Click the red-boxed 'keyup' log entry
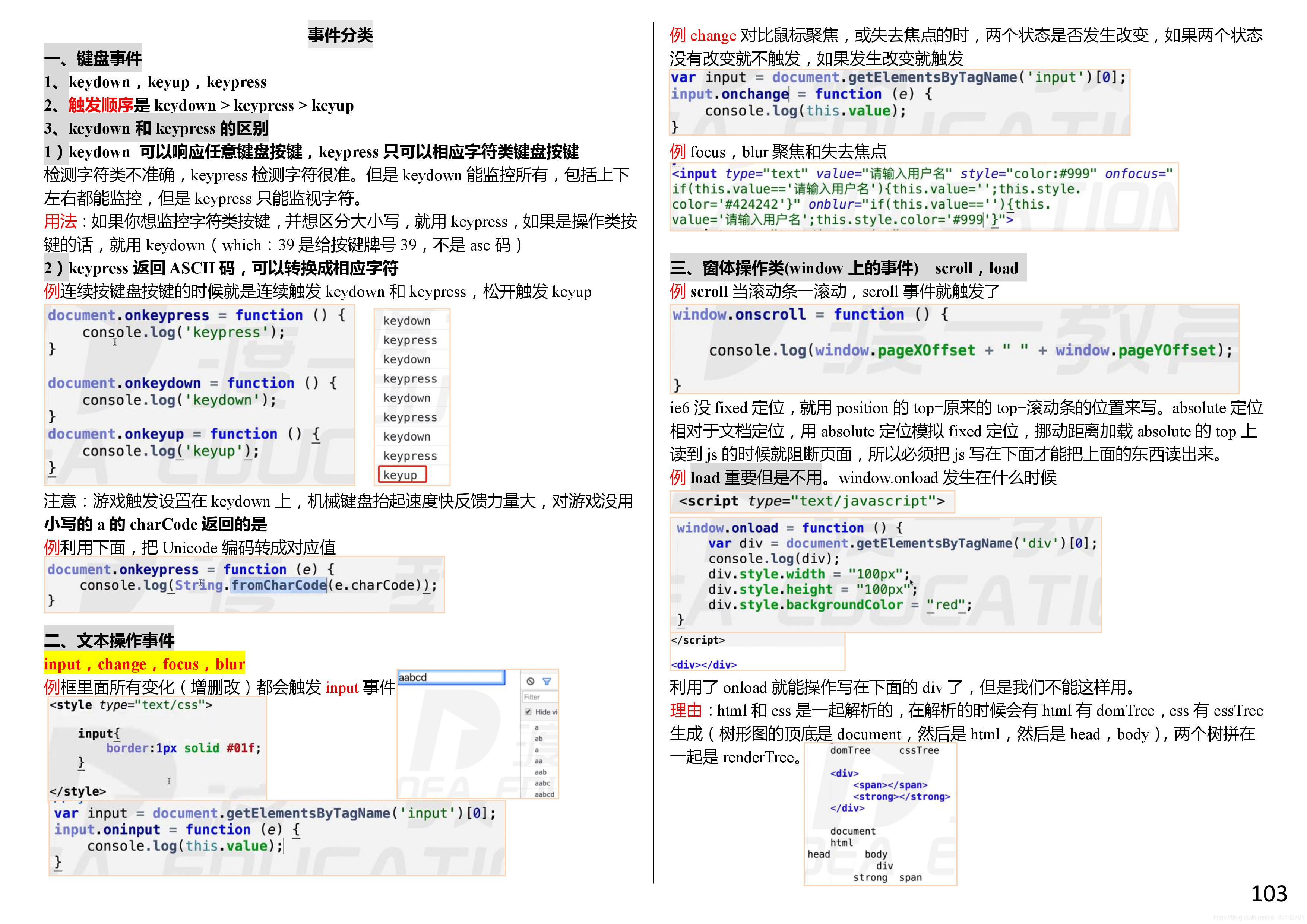The height and width of the screenshot is (924, 1307). pyautogui.click(x=402, y=474)
